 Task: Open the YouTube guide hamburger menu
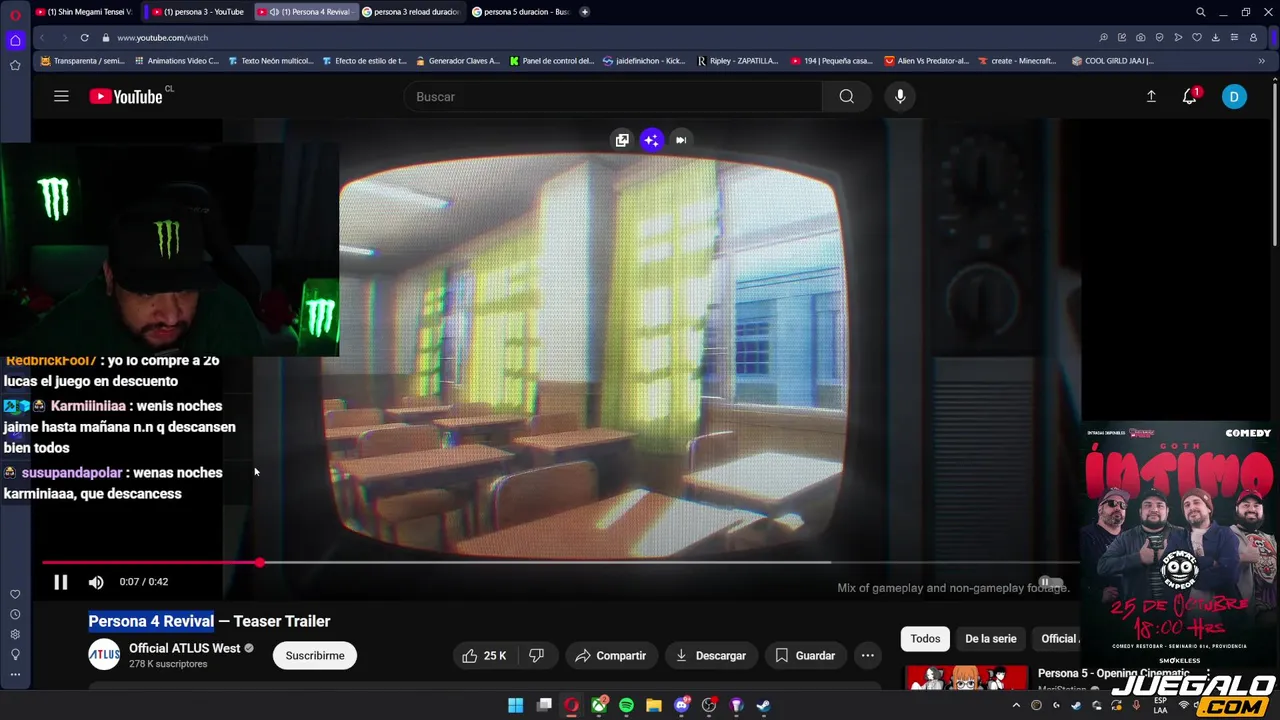(x=61, y=96)
